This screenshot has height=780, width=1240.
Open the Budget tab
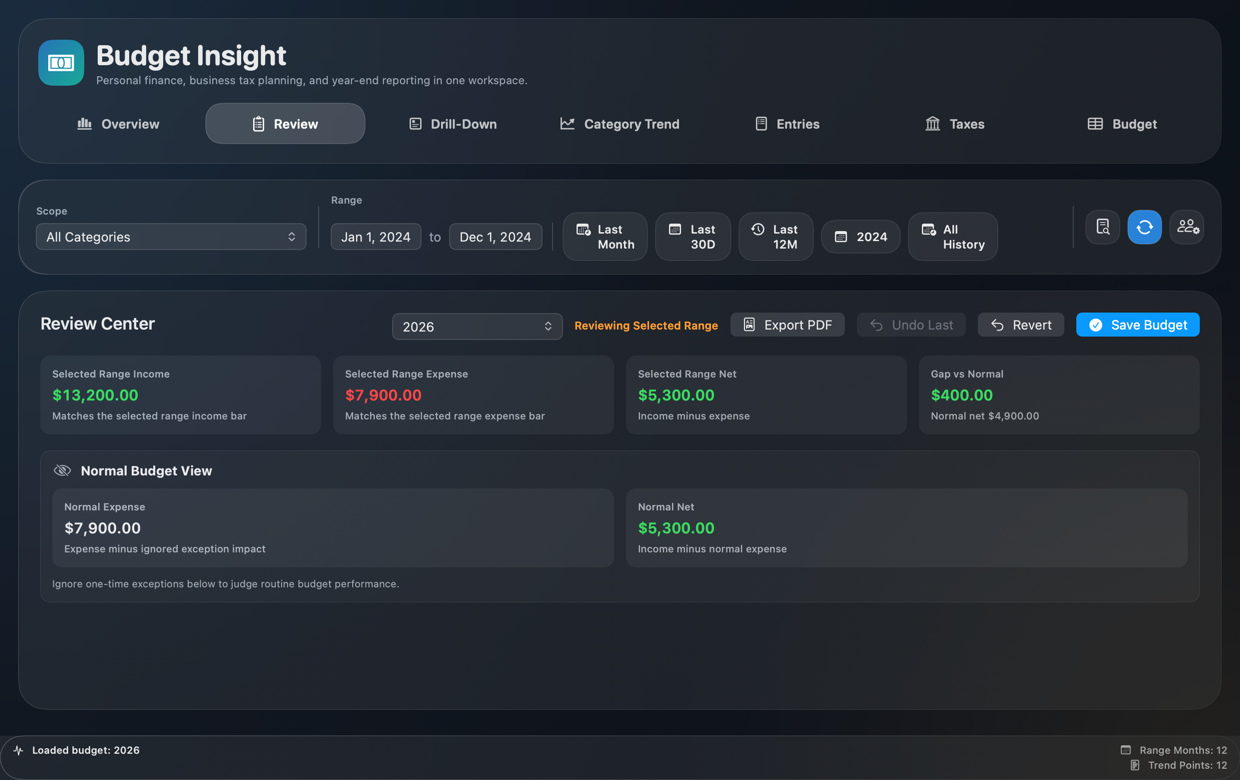(x=1122, y=124)
